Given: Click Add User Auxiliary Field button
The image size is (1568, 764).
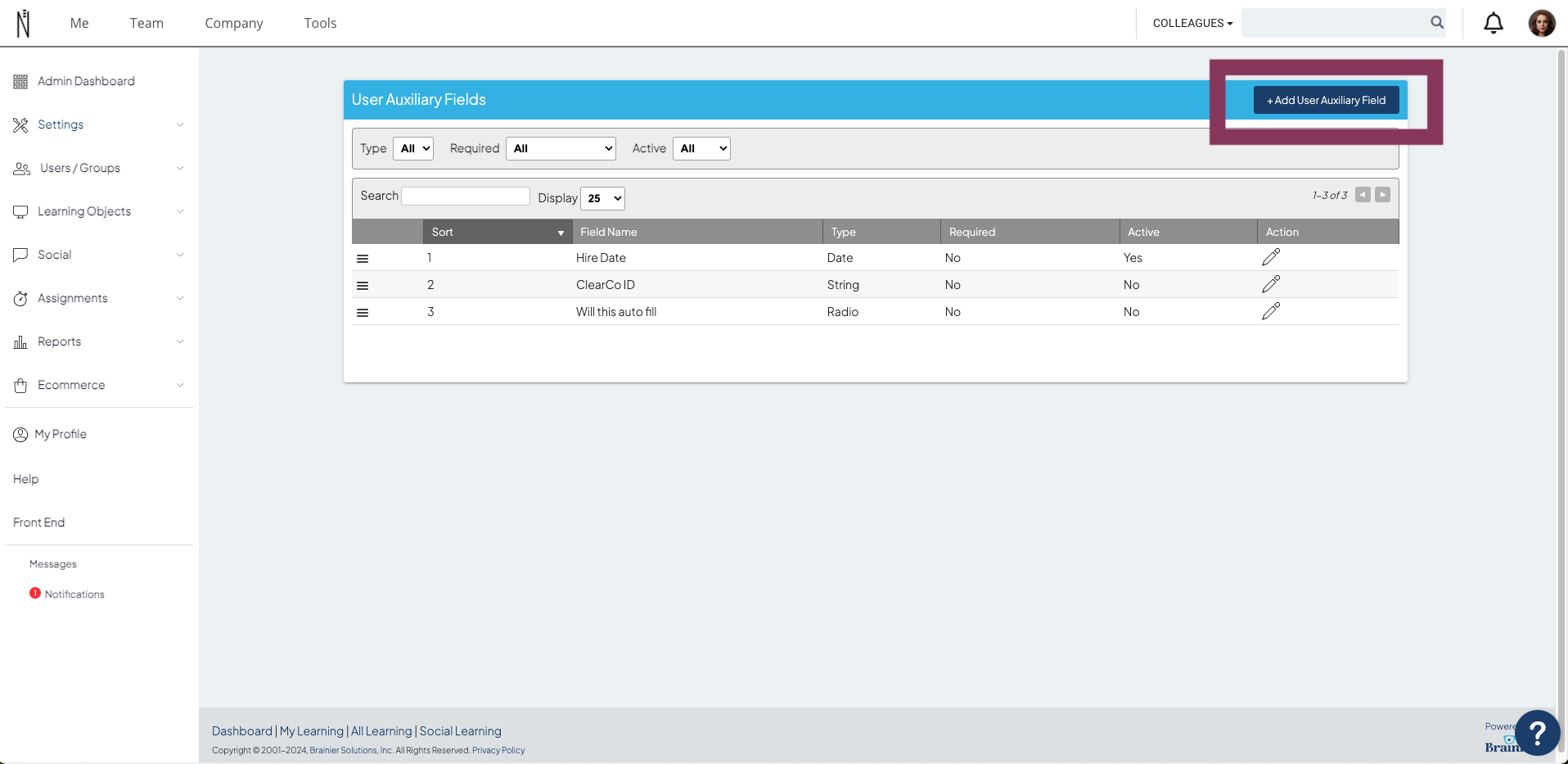Looking at the screenshot, I should (x=1327, y=100).
